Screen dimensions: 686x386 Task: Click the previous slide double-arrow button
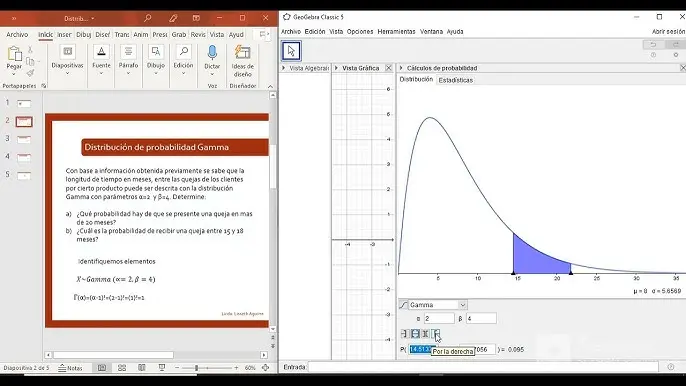click(273, 337)
